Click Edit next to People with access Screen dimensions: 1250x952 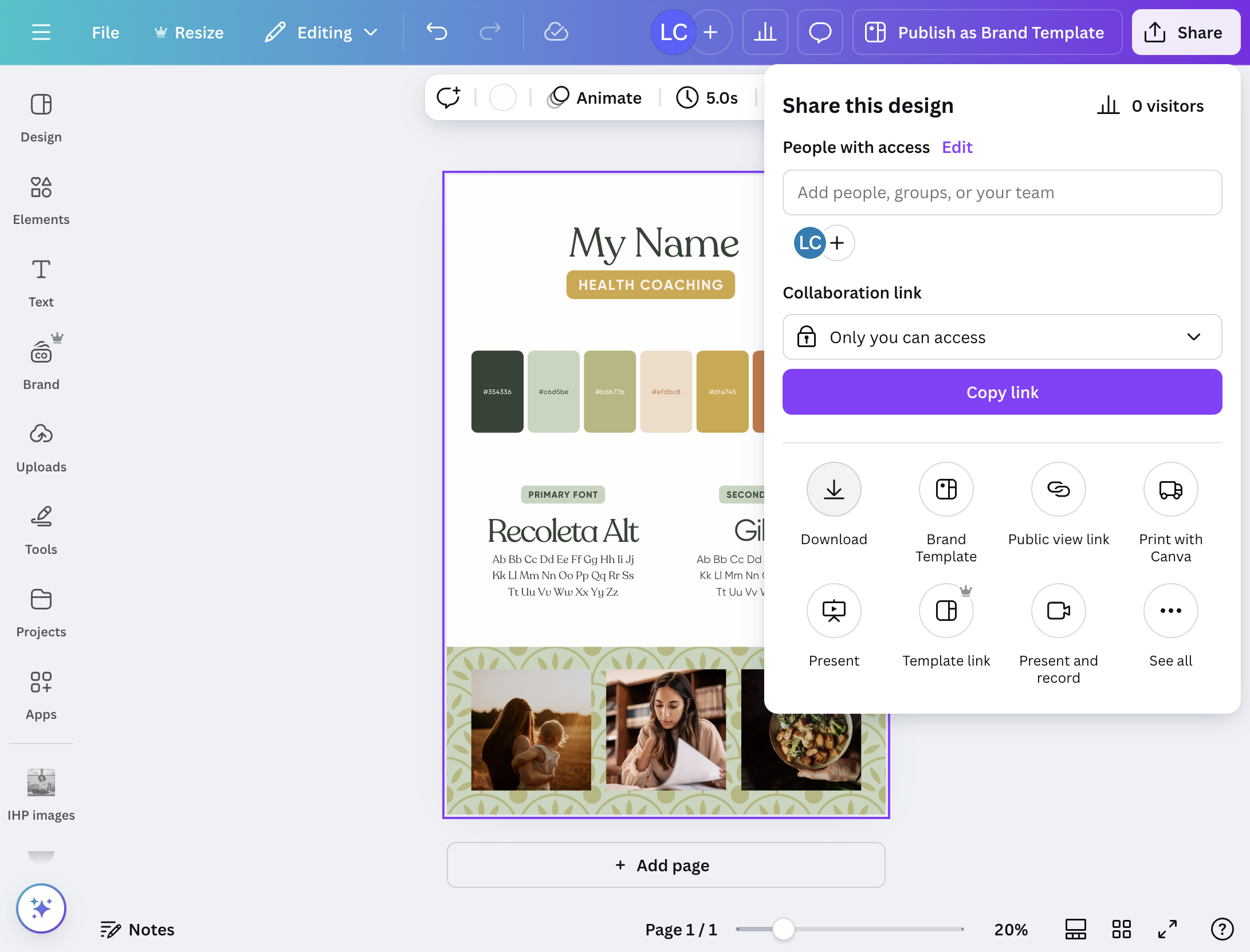pos(957,147)
